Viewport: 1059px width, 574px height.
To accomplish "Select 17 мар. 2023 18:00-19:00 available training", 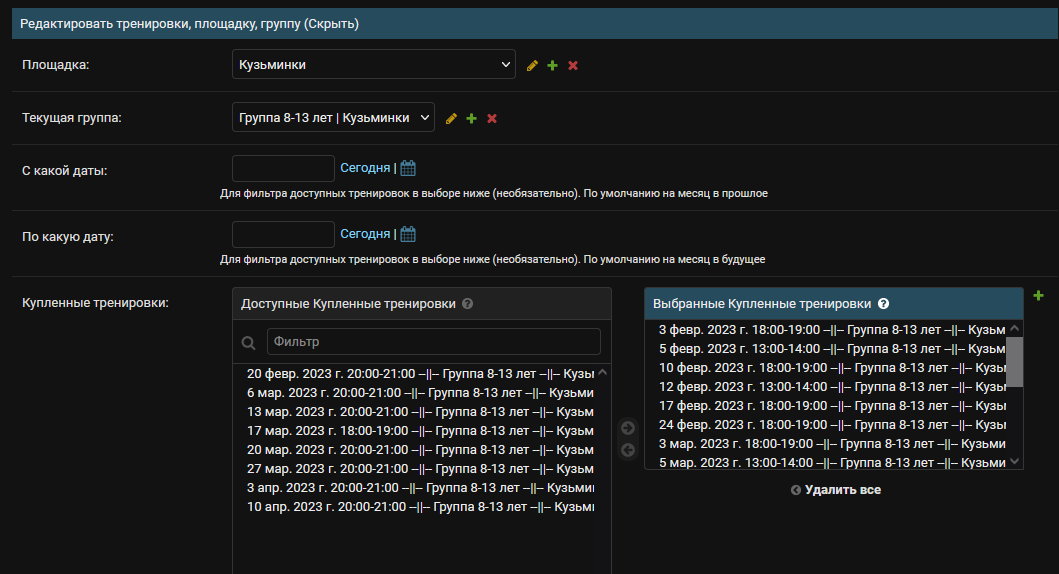I will 420,430.
